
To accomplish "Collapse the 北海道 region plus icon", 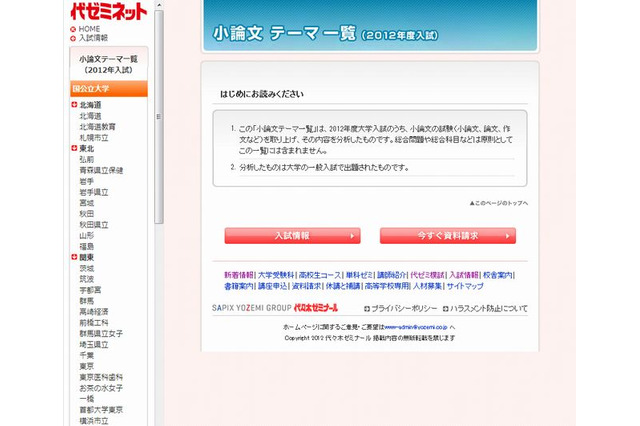I will [74, 105].
